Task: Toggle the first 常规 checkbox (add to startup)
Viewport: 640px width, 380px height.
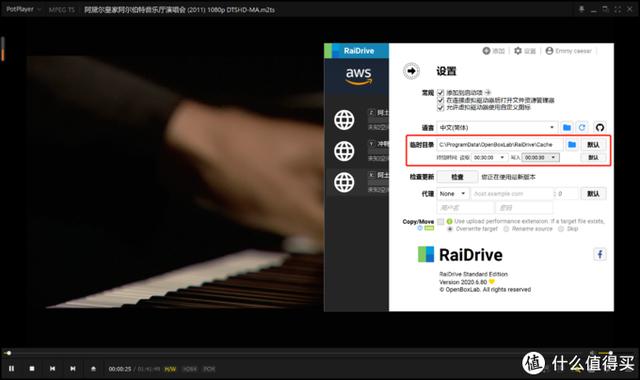Action: coord(440,93)
